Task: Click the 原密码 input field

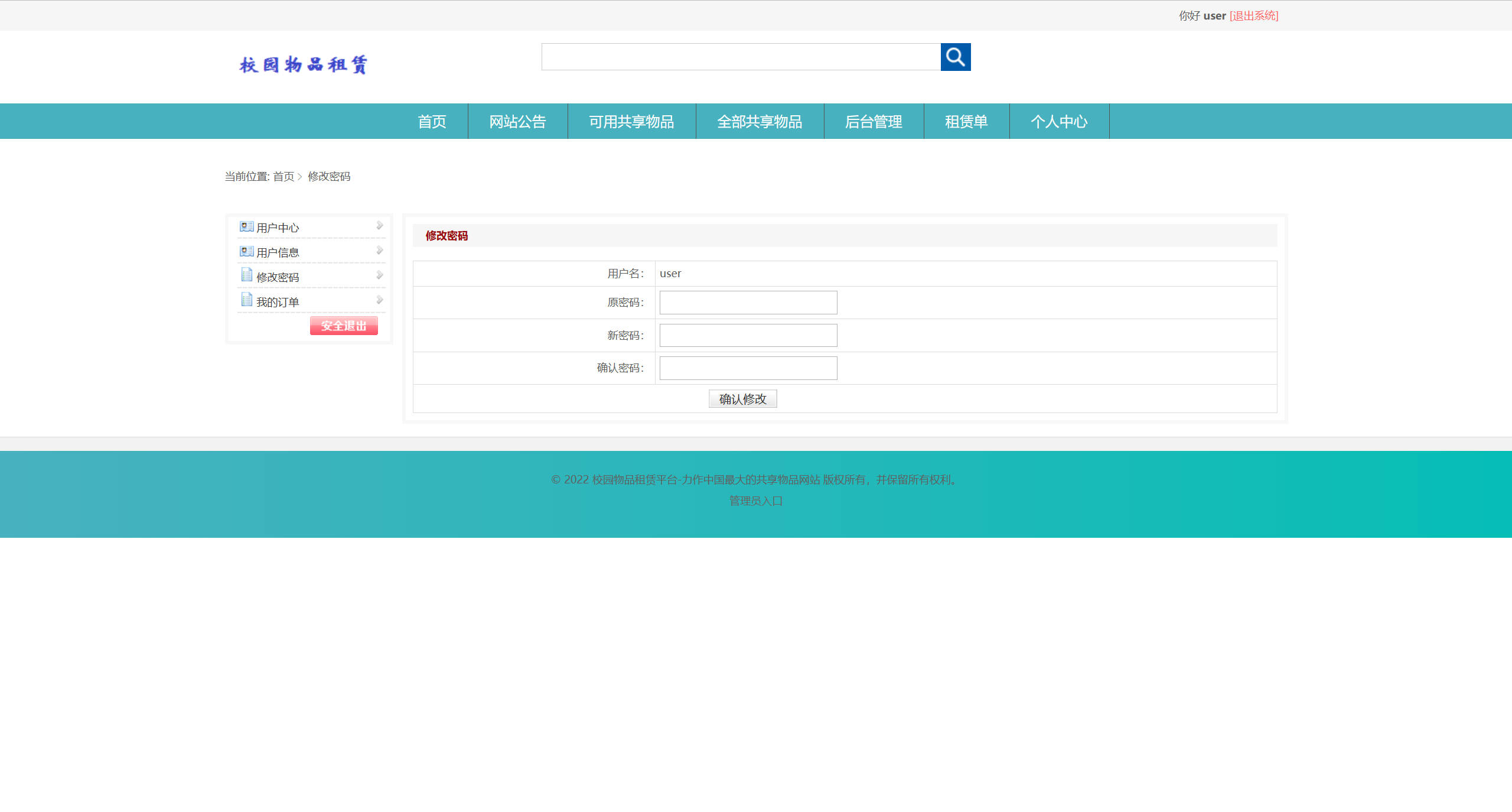Action: (x=748, y=303)
